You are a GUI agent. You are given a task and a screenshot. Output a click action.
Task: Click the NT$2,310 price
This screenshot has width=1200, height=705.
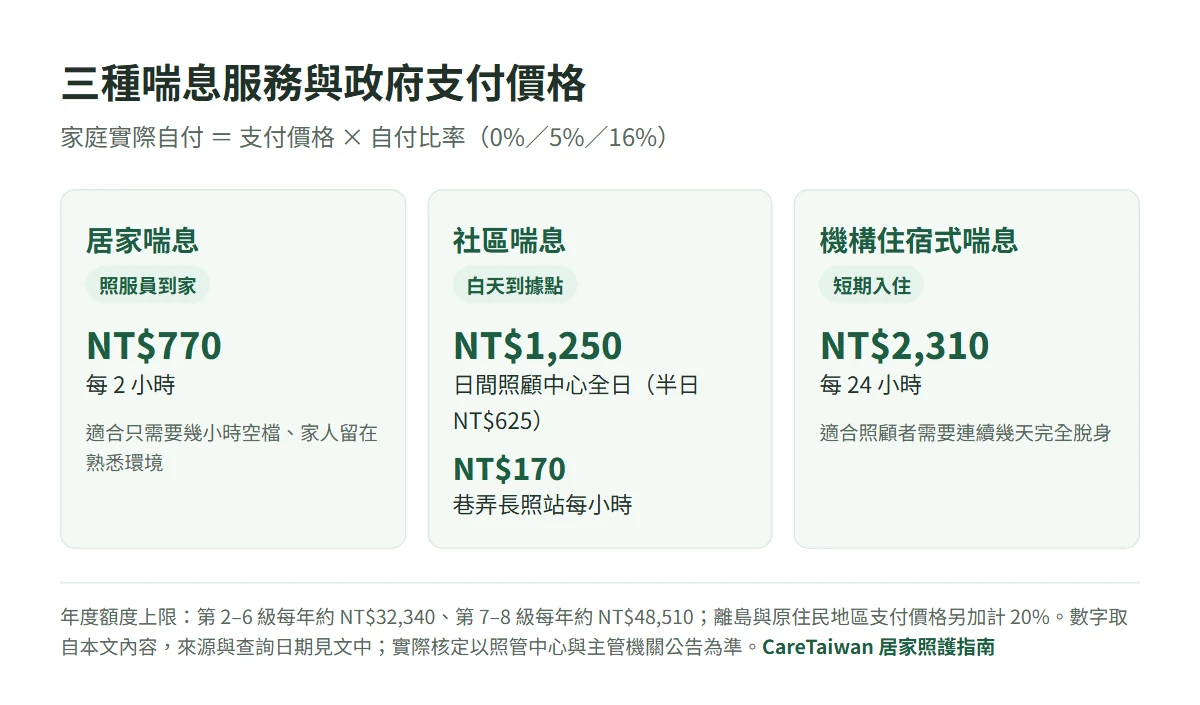click(904, 345)
